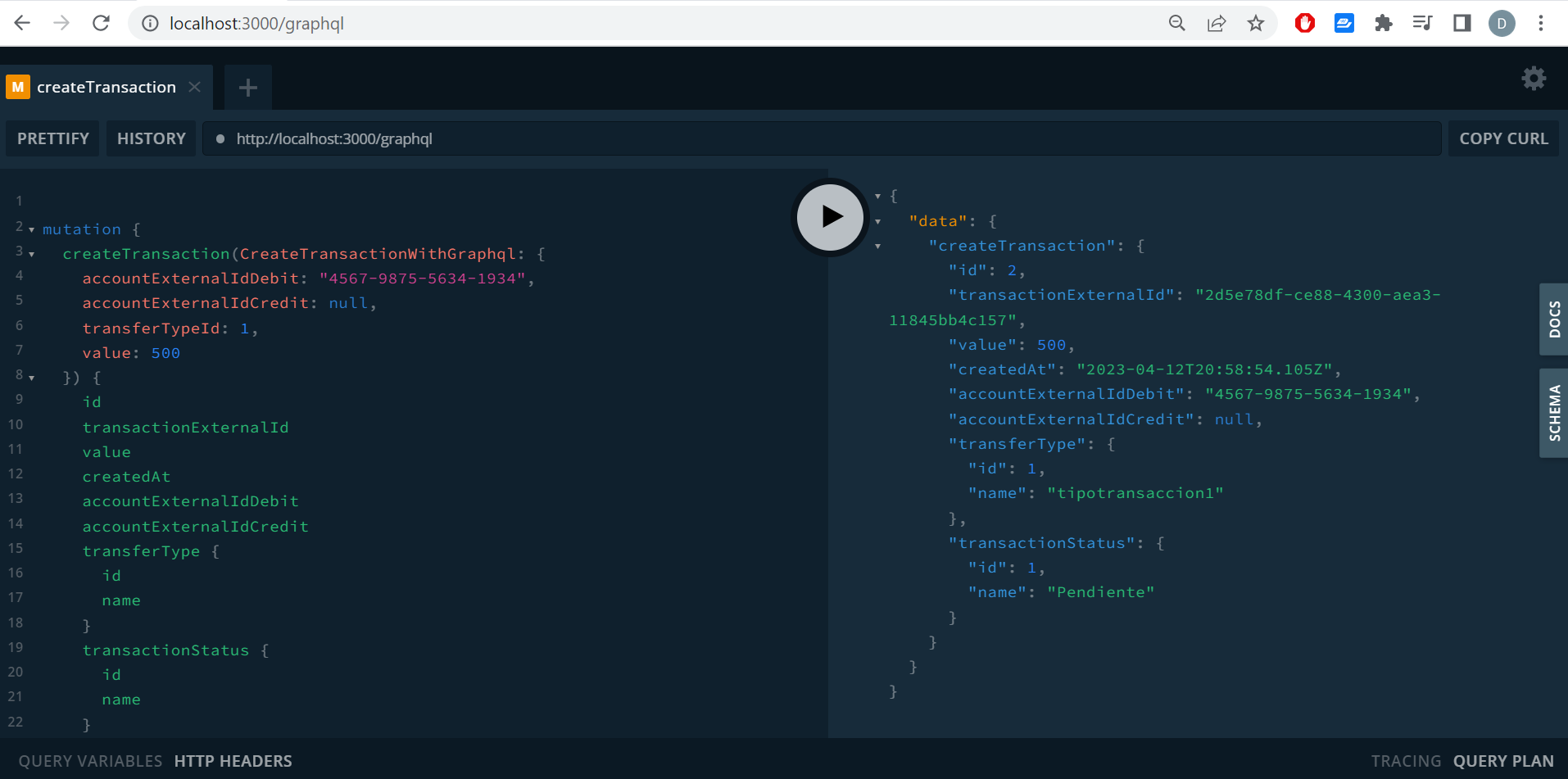Open the Extensions puzzle menu
The height and width of the screenshot is (779, 1568).
1384,23
